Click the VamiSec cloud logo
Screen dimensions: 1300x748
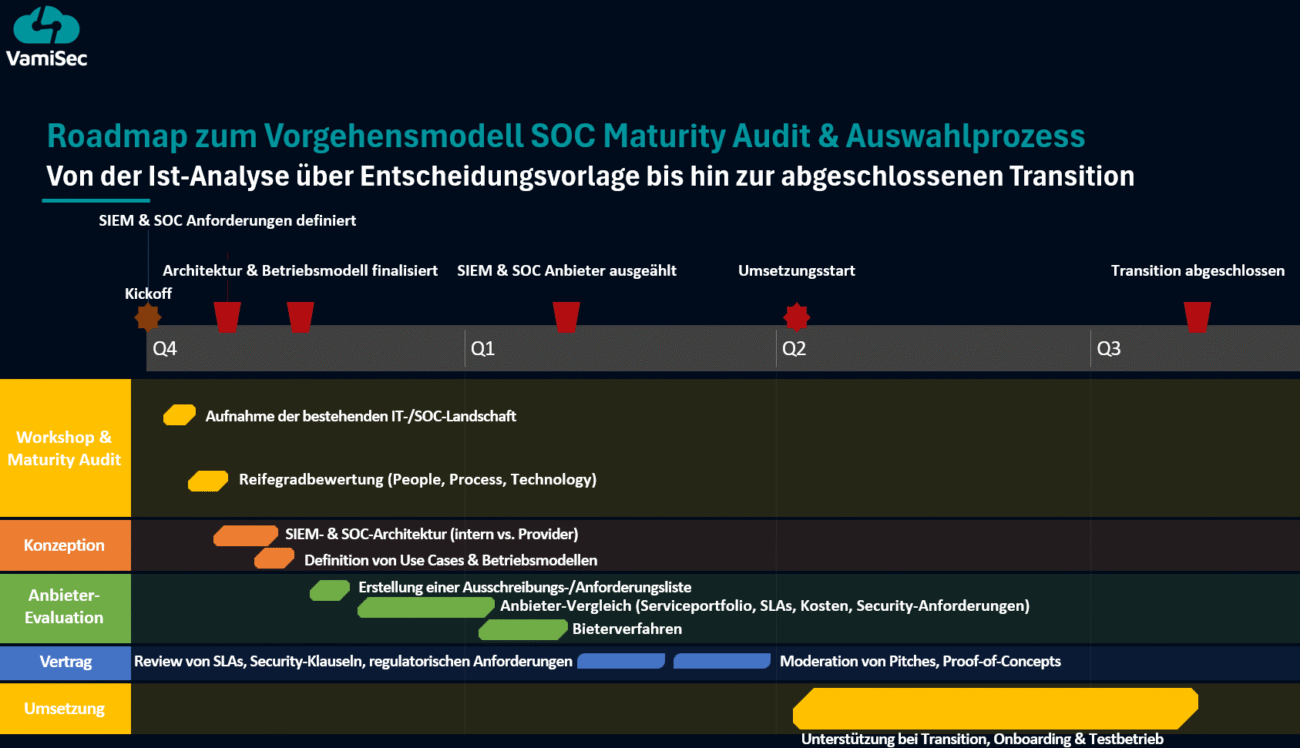pyautogui.click(x=47, y=27)
